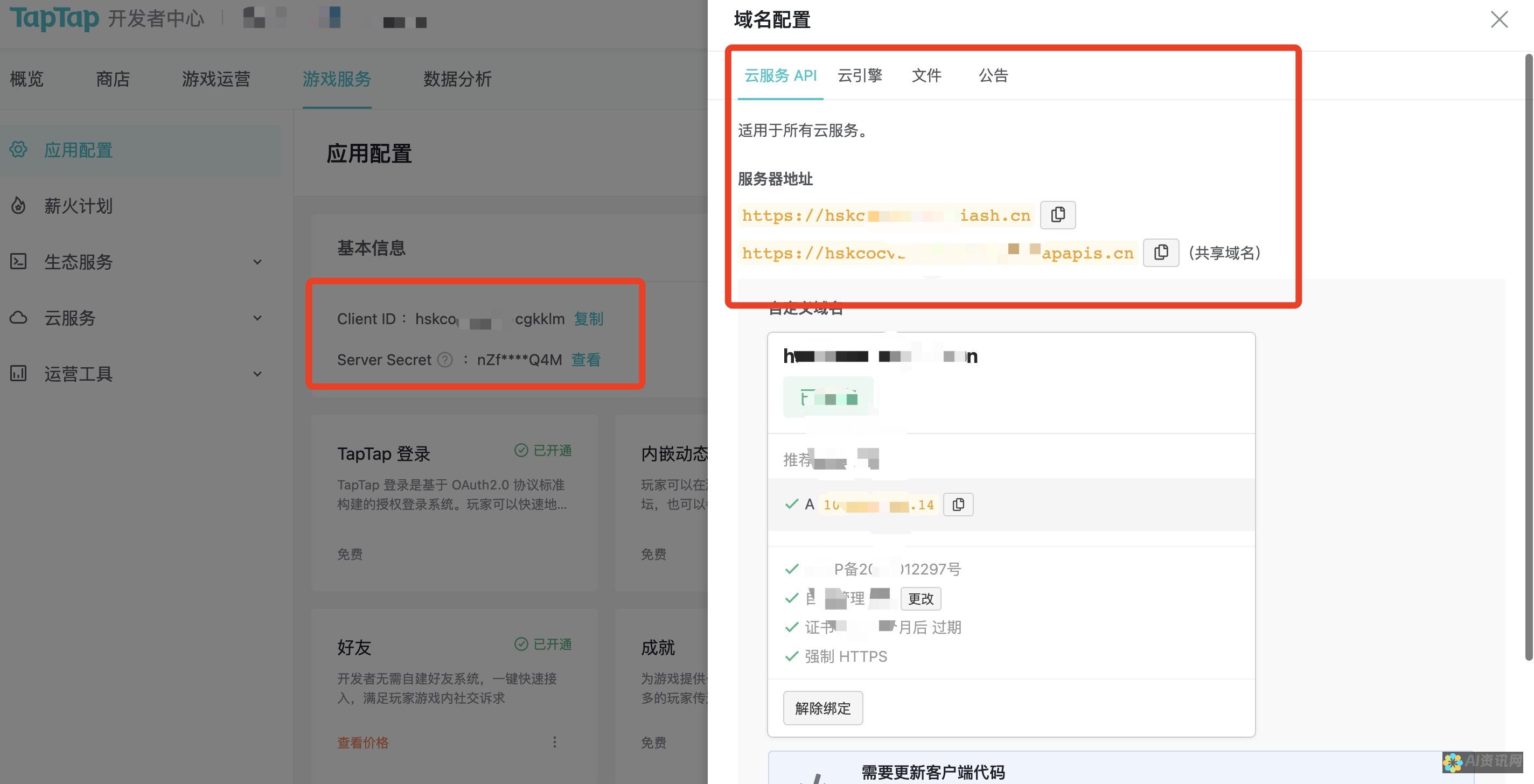The image size is (1534, 784).
Task: Click 已开通 status on TapTap 登录
Action: [543, 451]
